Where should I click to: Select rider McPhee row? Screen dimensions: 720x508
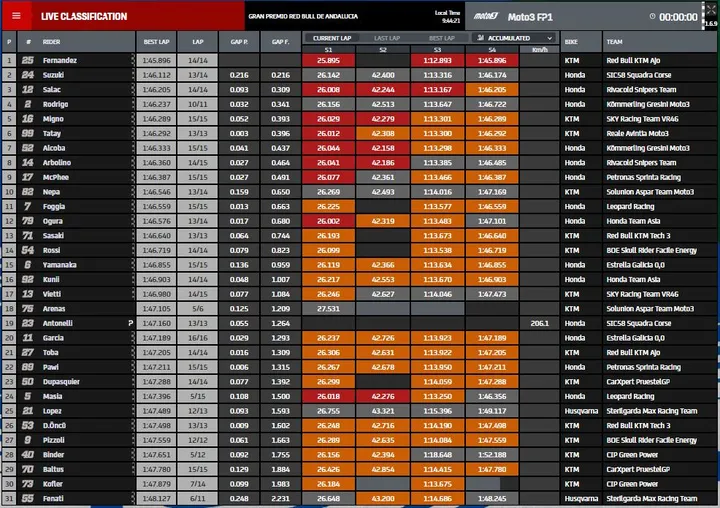[360, 177]
